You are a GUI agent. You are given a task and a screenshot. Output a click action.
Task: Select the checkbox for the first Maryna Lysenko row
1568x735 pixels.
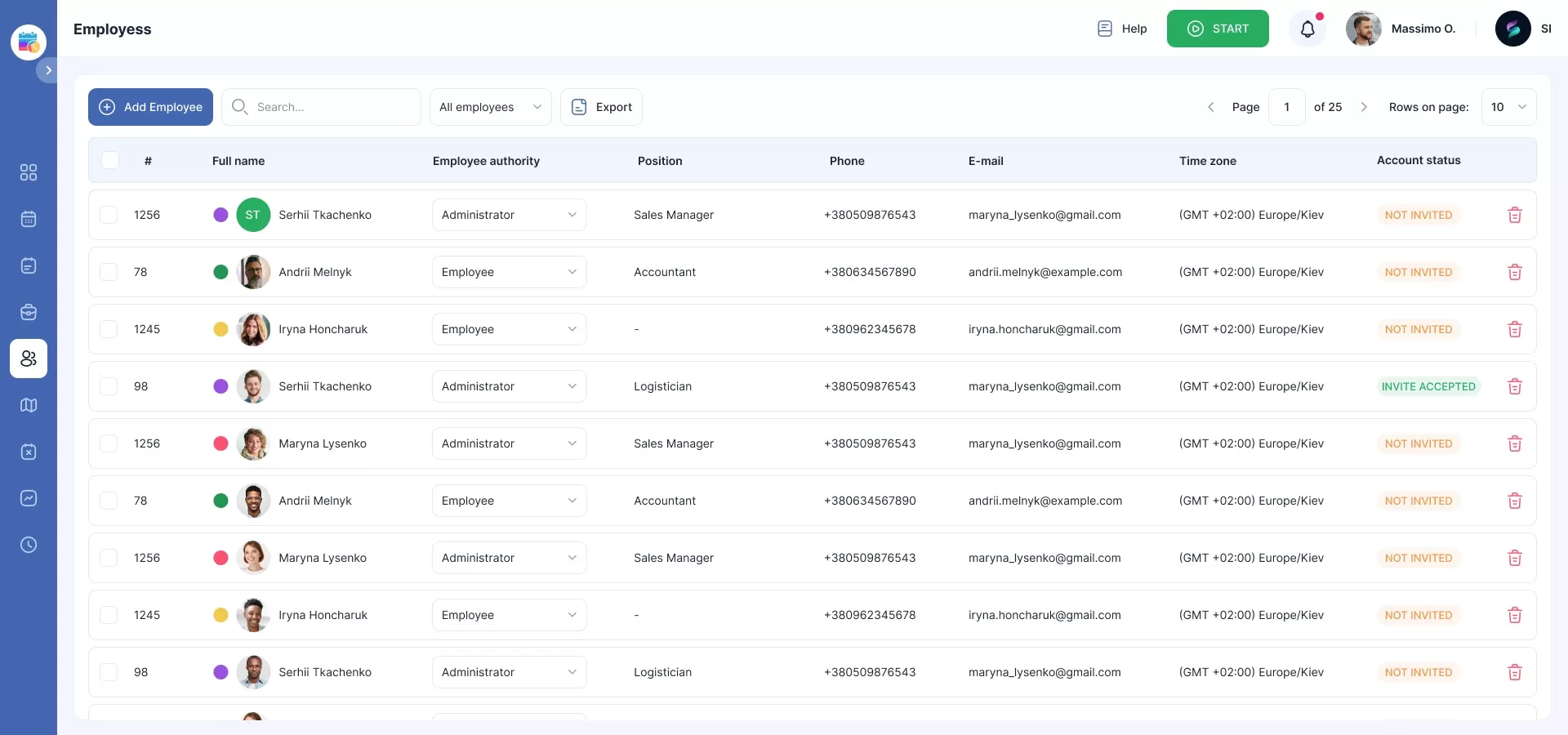click(109, 443)
